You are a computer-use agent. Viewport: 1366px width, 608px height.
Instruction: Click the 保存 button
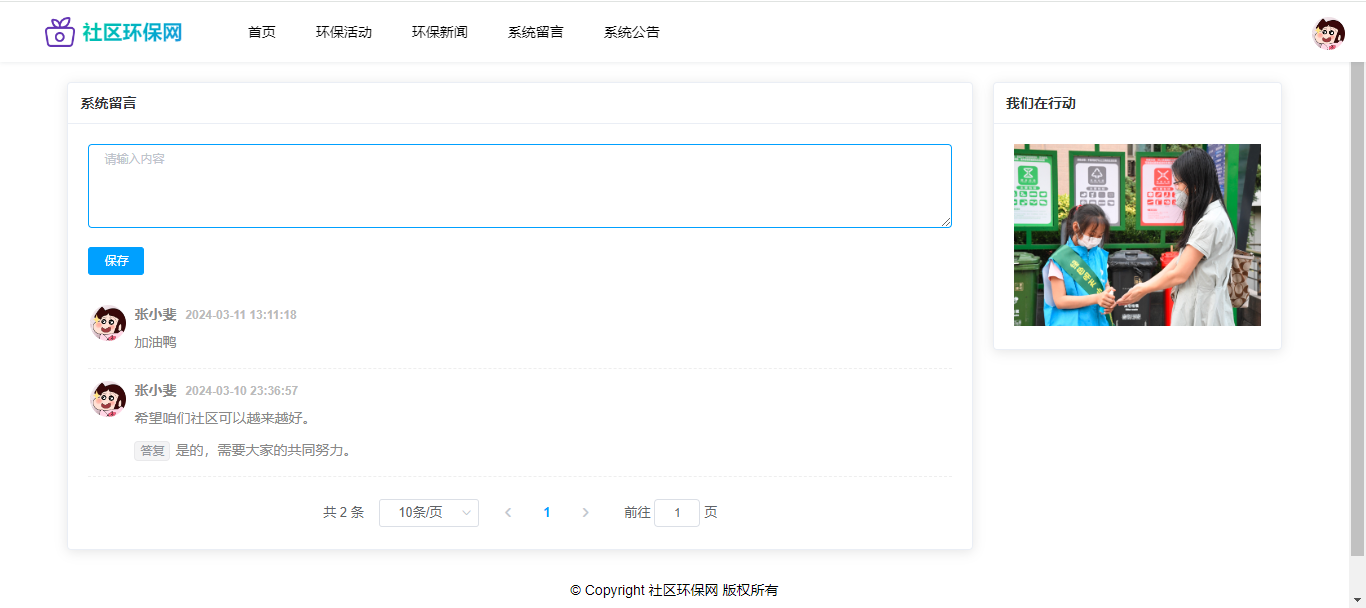(116, 261)
